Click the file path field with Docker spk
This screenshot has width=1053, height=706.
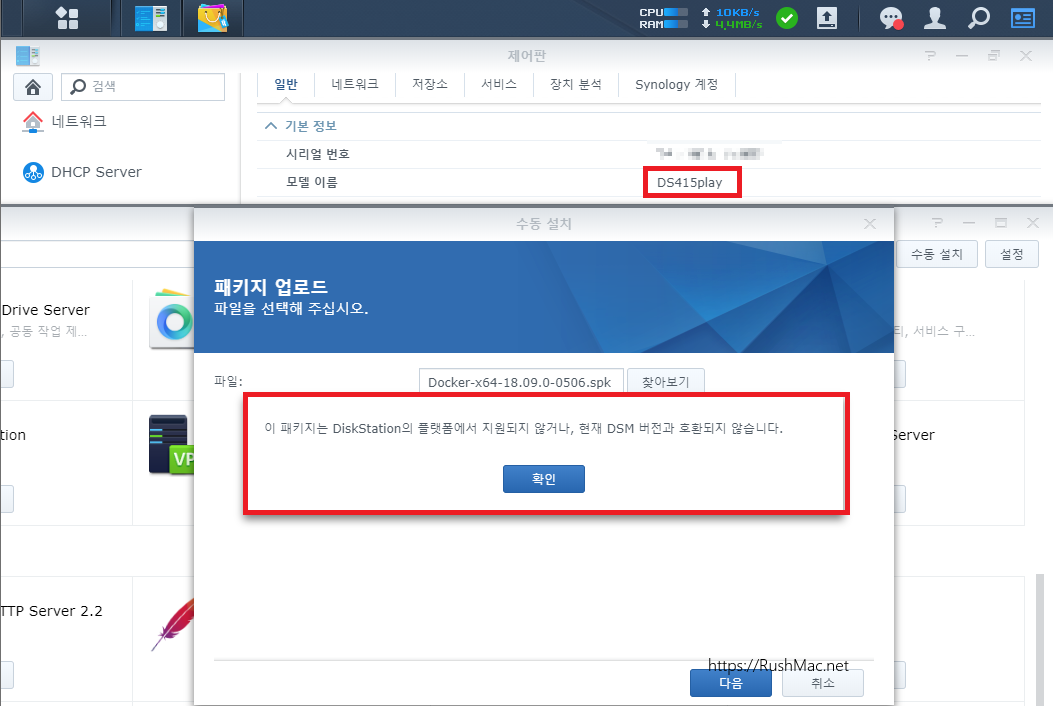click(521, 382)
